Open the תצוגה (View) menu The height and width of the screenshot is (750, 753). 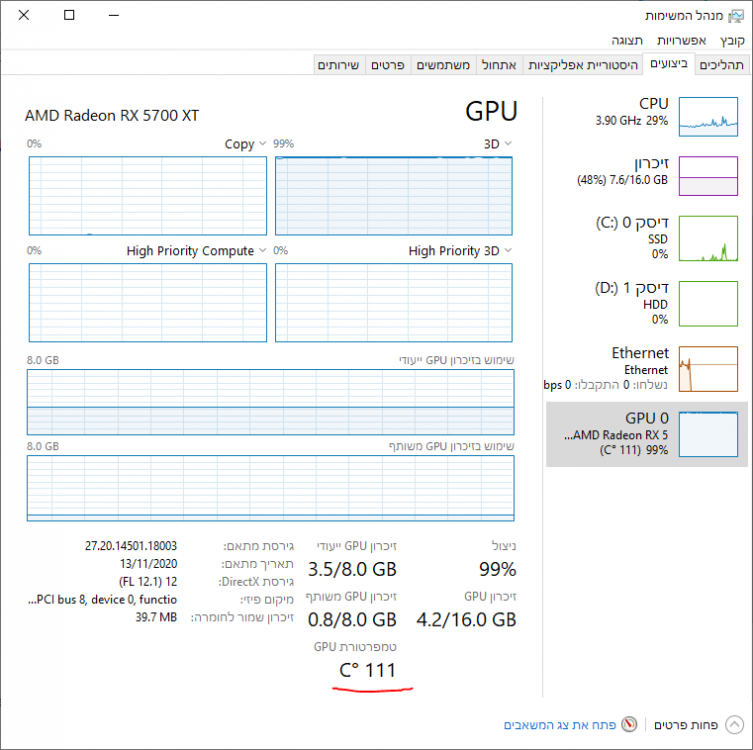click(x=629, y=40)
